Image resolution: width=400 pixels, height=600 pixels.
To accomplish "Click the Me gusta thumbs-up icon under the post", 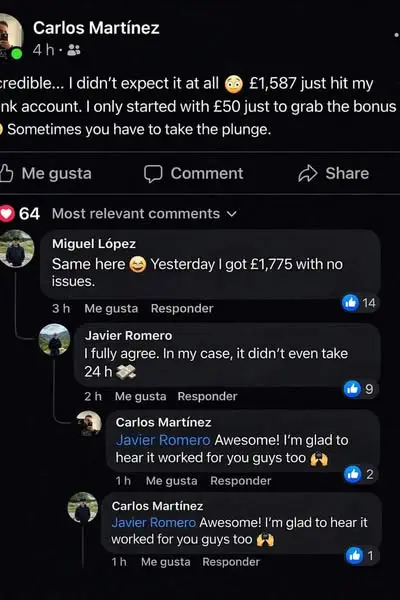I will pyautogui.click(x=6, y=173).
